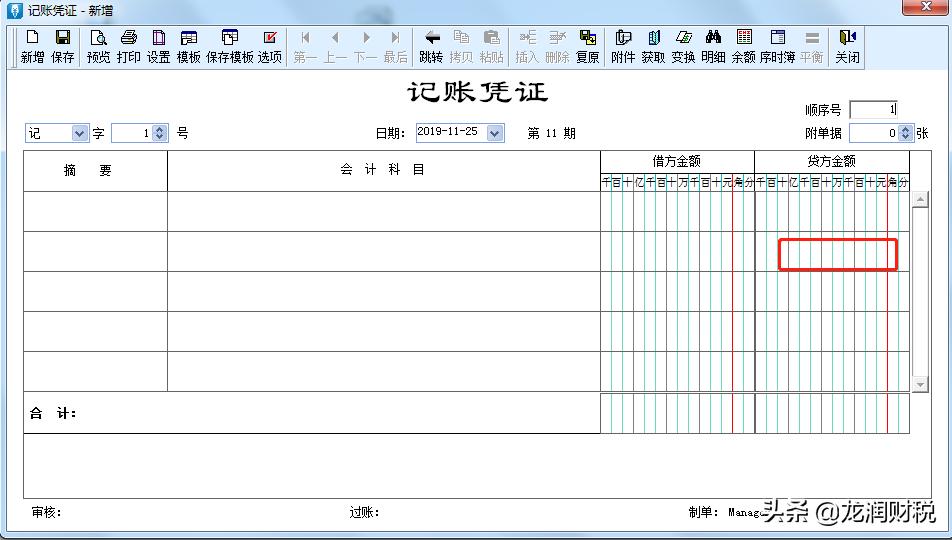Click the 粘贴 paste icon

pyautogui.click(x=492, y=47)
